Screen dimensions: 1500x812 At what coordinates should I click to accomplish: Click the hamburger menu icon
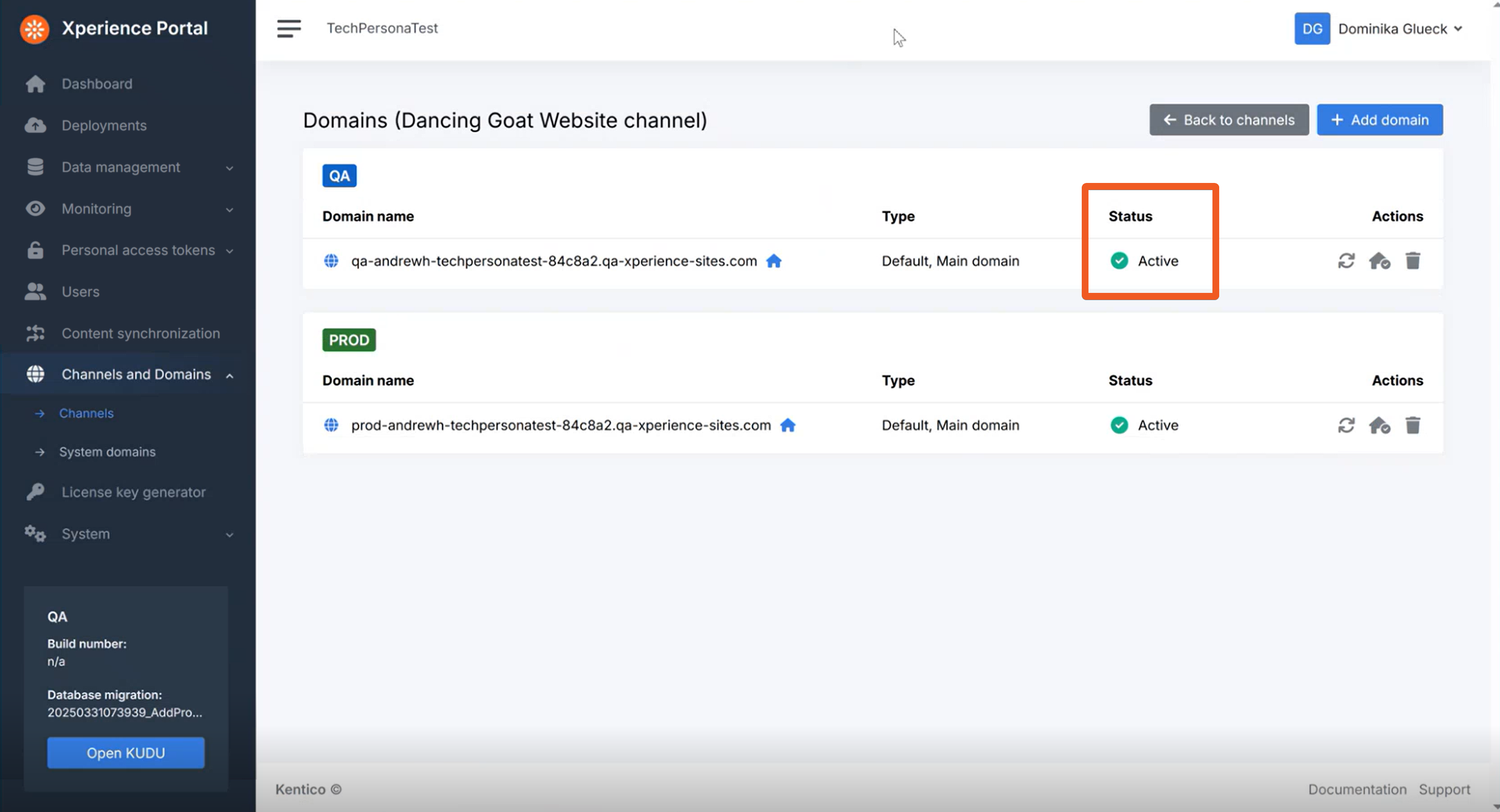point(289,28)
